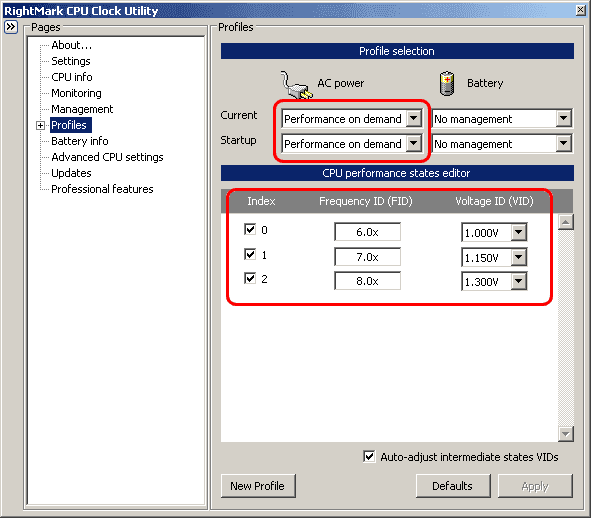The width and height of the screenshot is (591, 518).
Task: Click the Battery icon
Action: 447,84
